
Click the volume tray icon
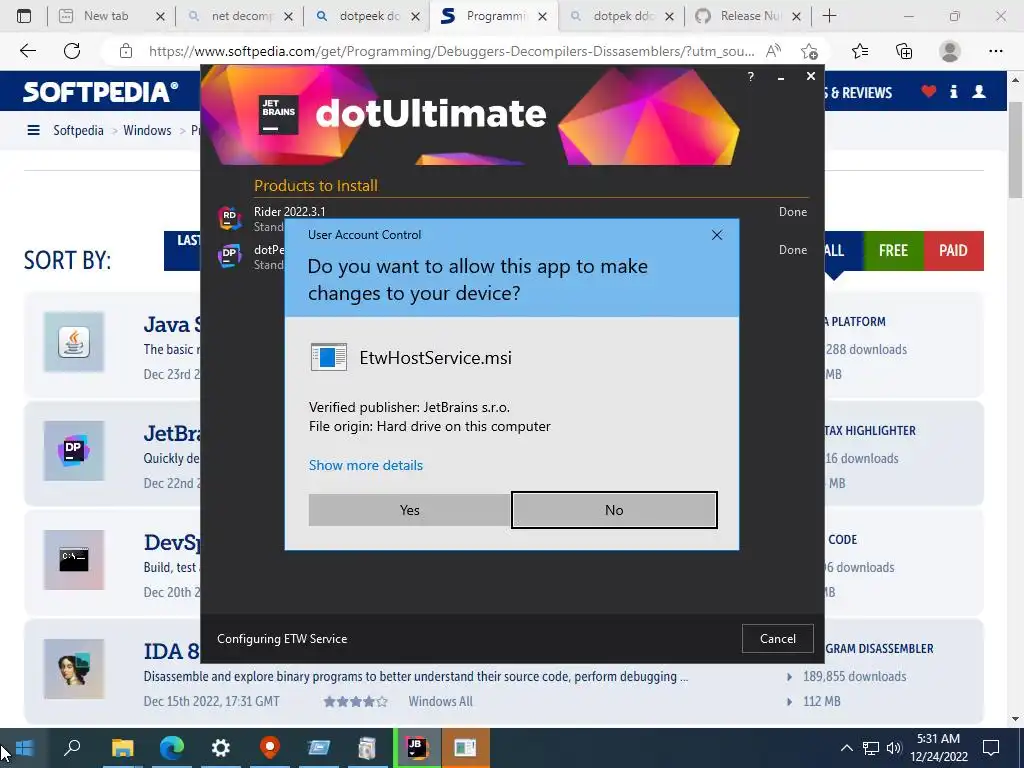[894, 748]
